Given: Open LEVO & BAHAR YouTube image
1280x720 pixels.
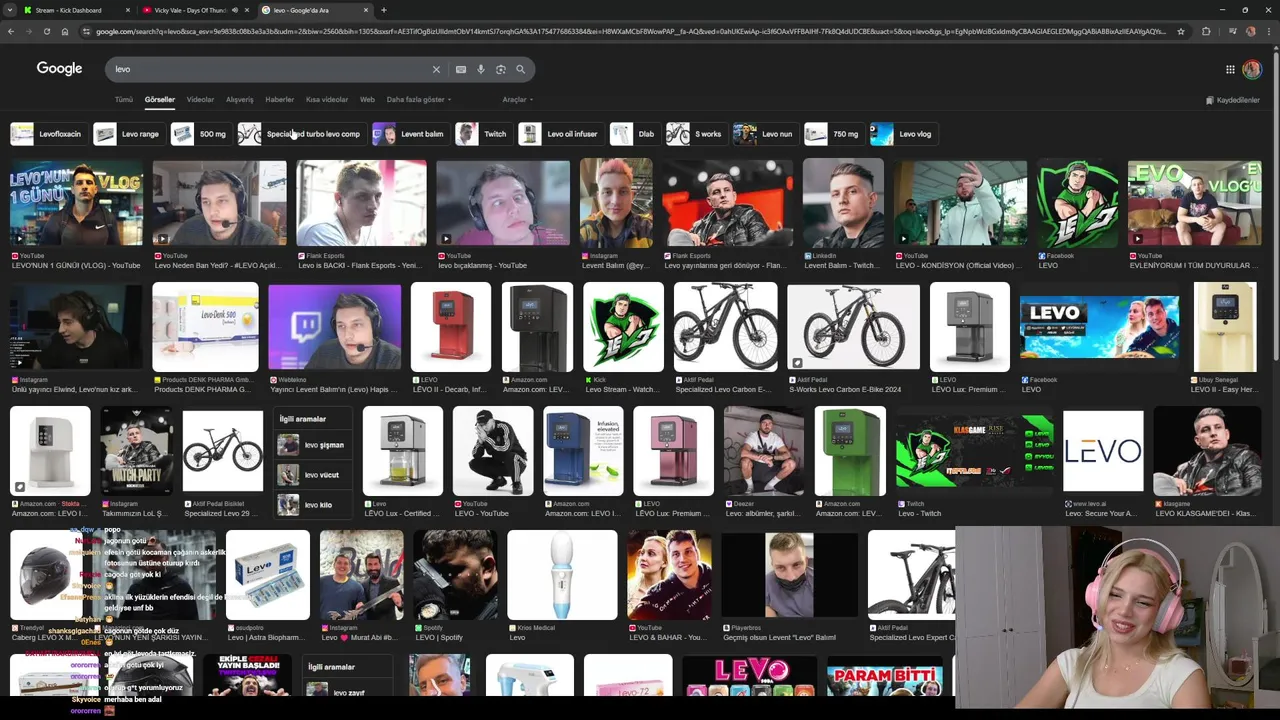Looking at the screenshot, I should 669,575.
